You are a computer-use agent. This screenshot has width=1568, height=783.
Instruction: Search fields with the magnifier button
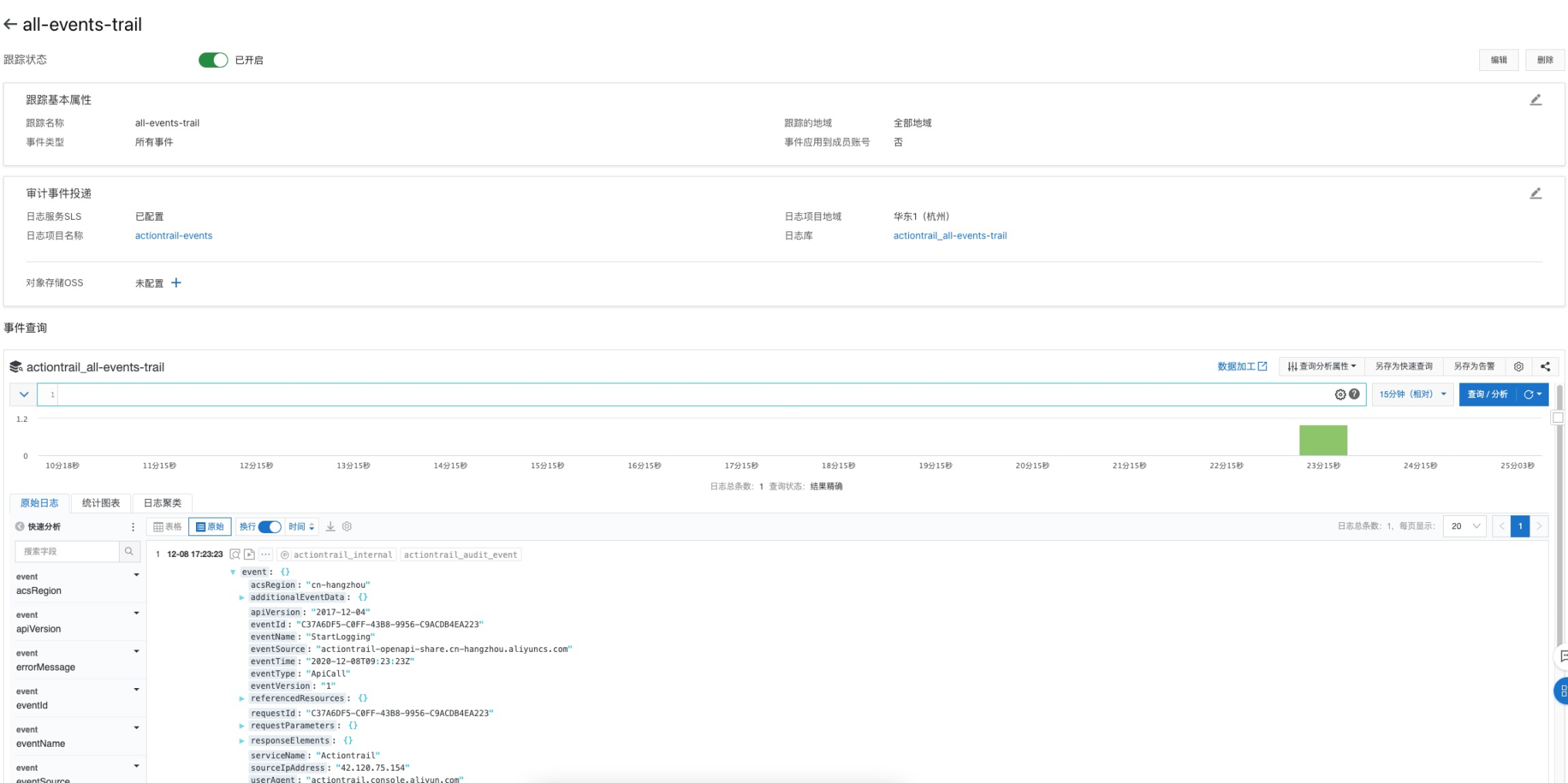(129, 552)
